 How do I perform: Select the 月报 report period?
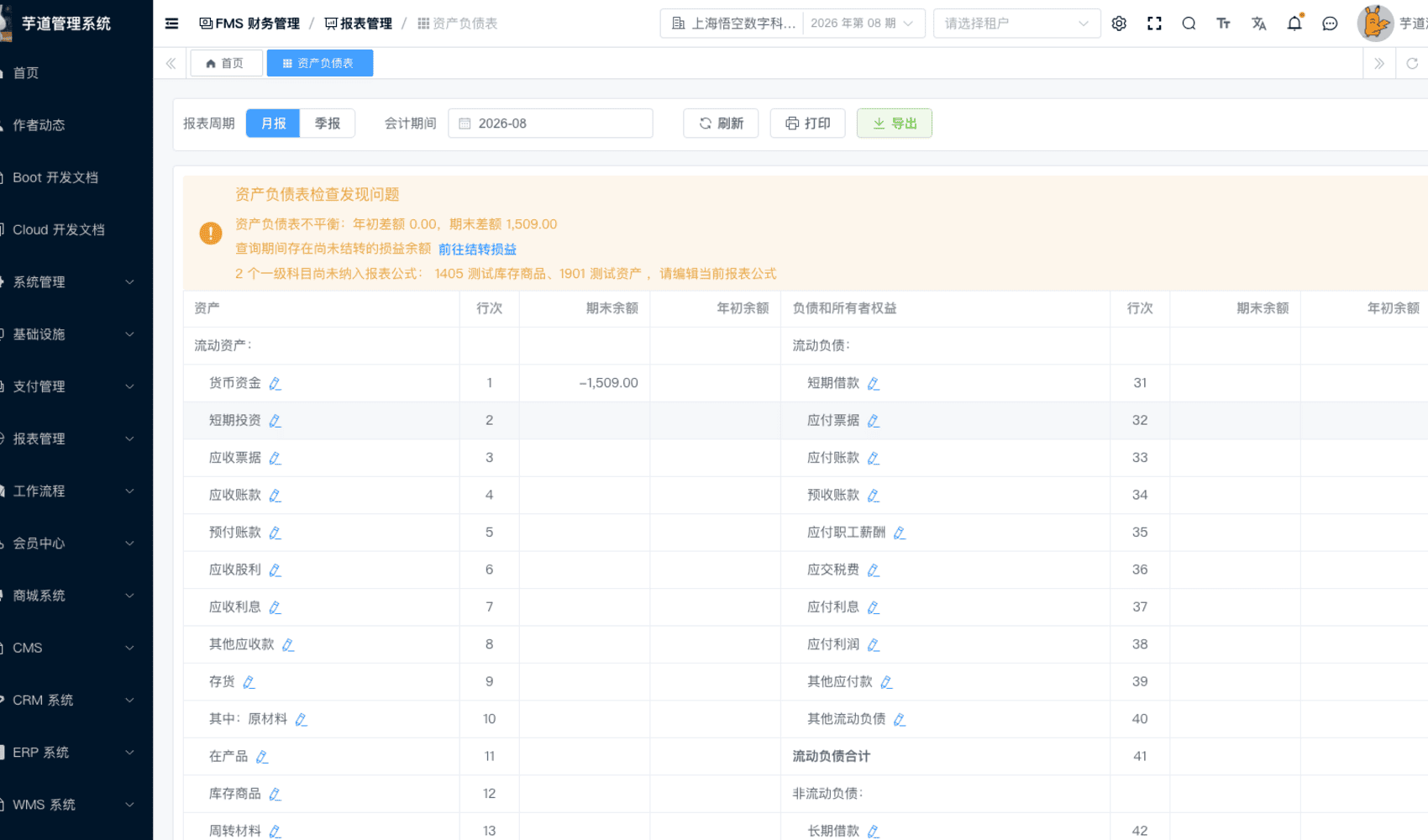(273, 123)
